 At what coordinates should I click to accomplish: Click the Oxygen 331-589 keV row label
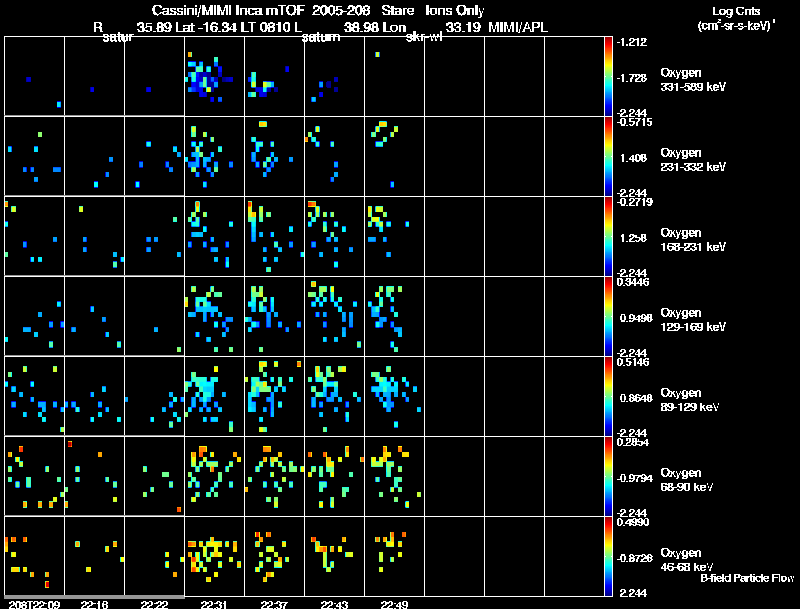[692, 80]
